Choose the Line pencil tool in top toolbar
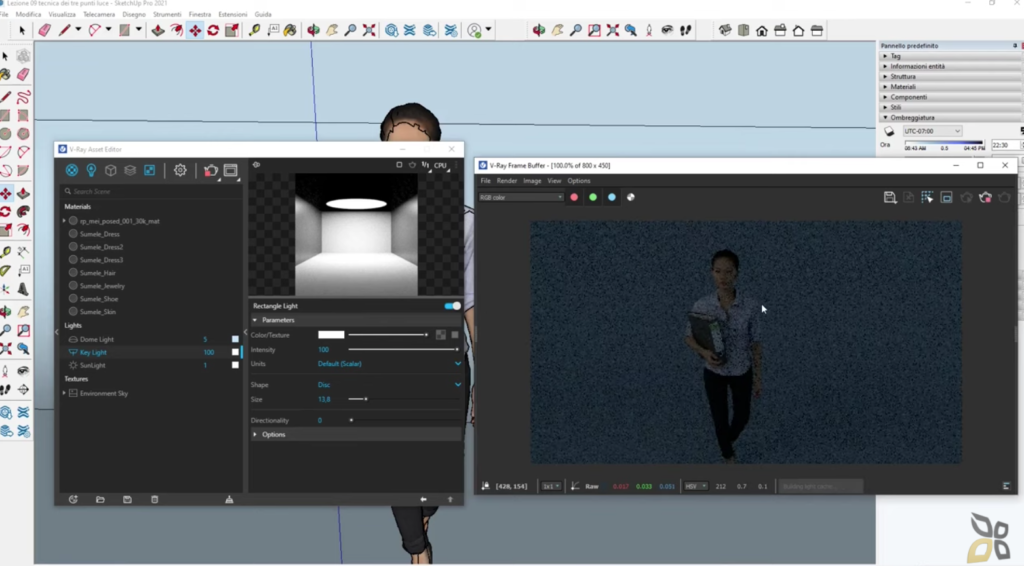 tap(64, 30)
